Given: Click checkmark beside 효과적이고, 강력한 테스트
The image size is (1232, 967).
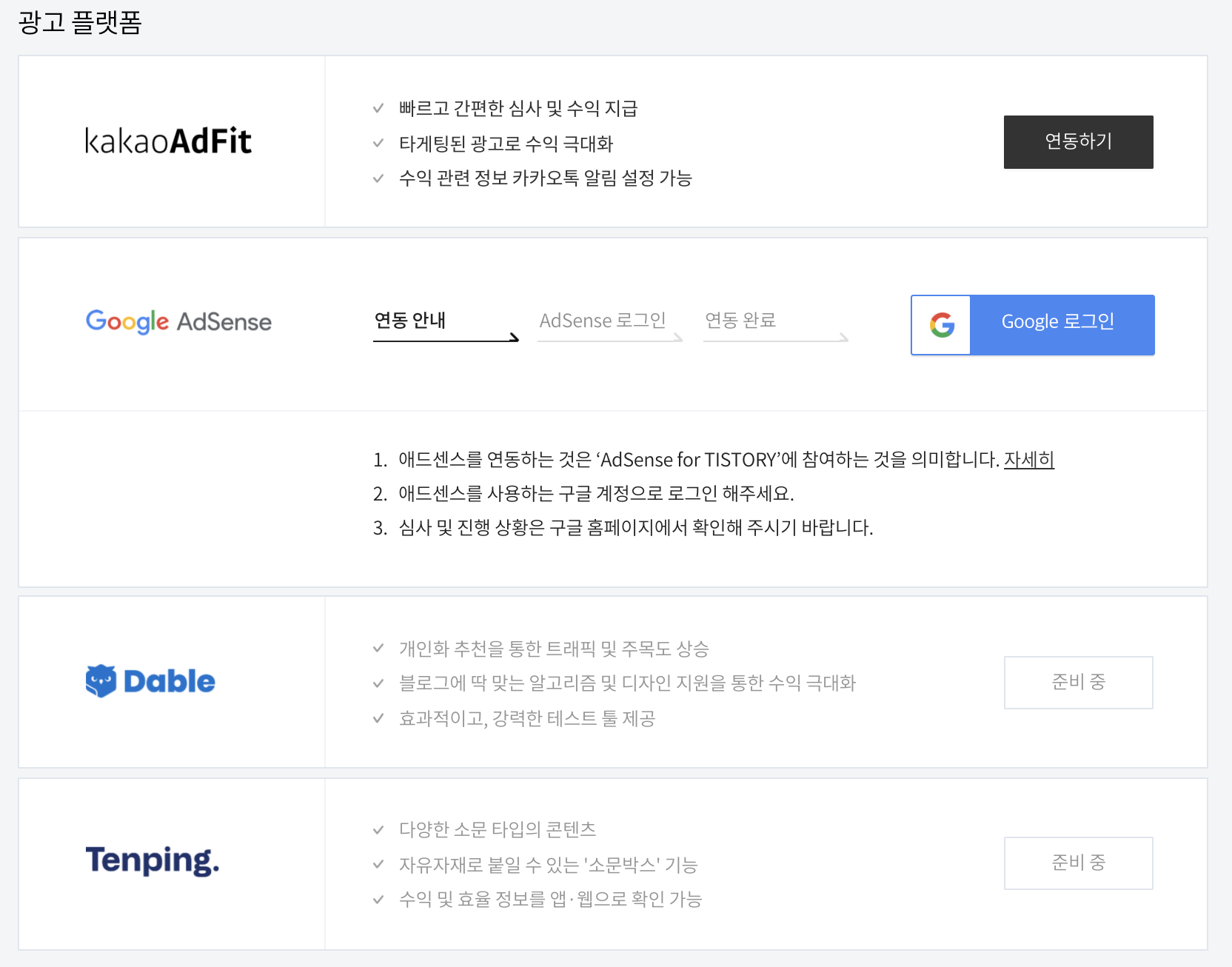Looking at the screenshot, I should click(378, 718).
